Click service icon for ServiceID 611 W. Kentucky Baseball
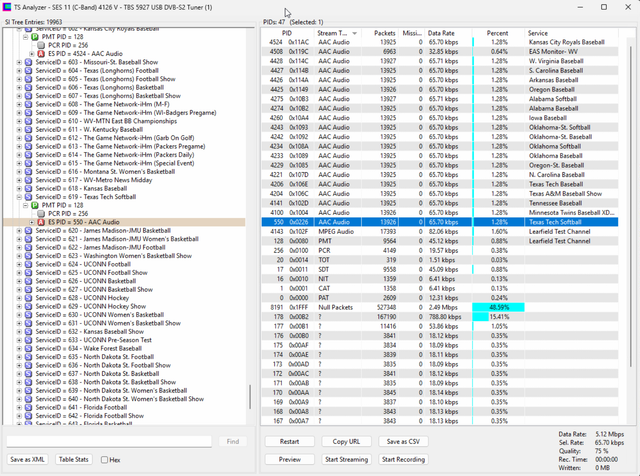Screen dimensions: 640x476 (x=28, y=129)
